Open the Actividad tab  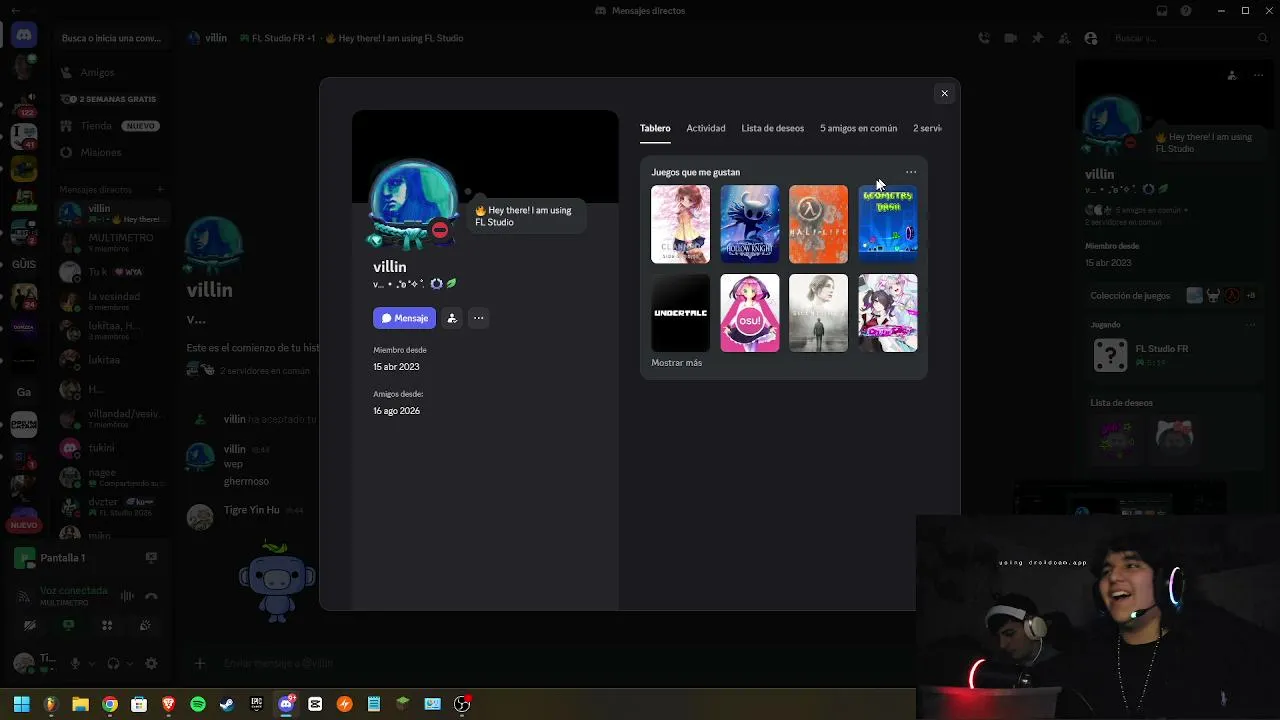click(x=706, y=128)
